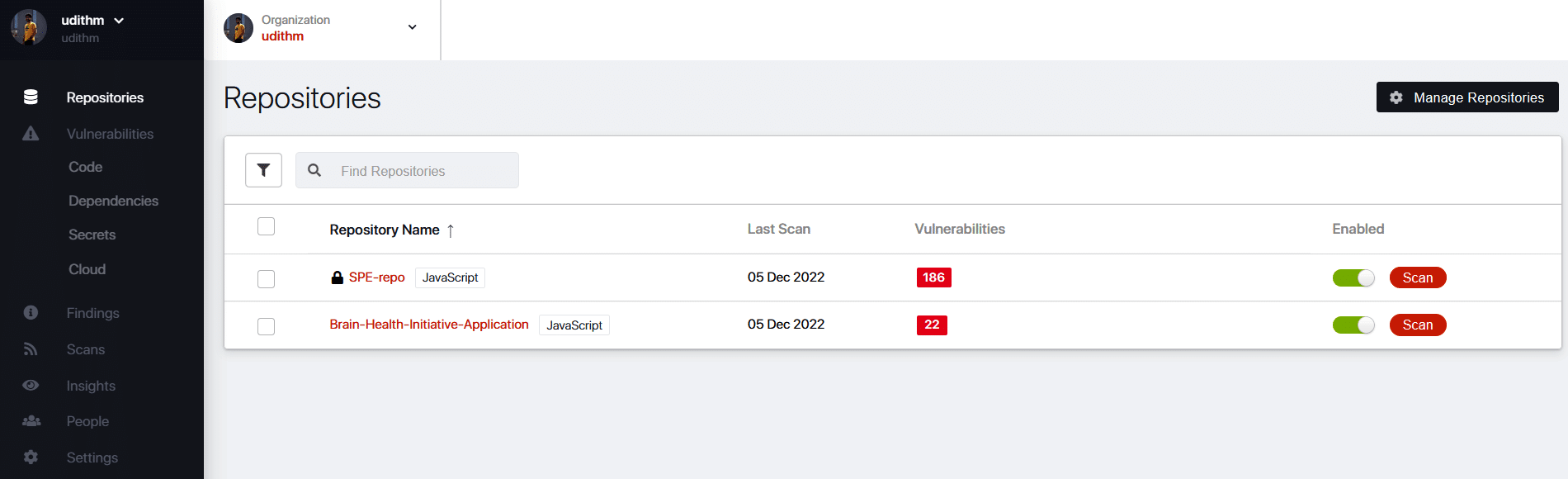This screenshot has width=1568, height=479.
Task: Click the Settings gear icon in sidebar
Action: [x=31, y=458]
